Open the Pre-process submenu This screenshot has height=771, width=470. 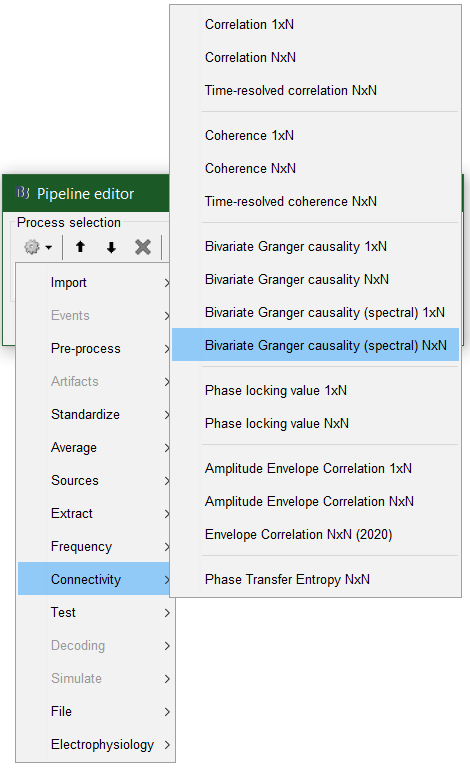tap(93, 349)
